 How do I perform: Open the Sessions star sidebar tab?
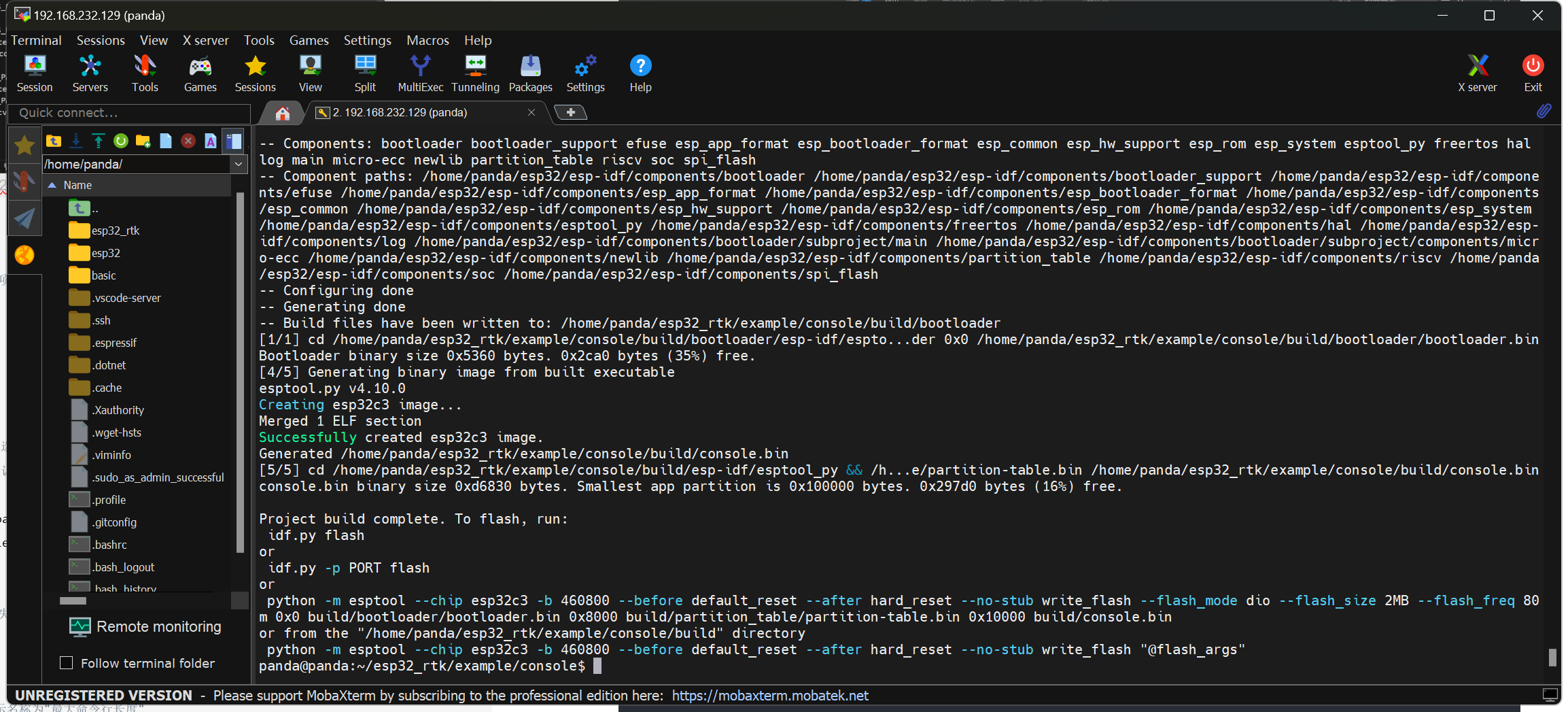[24, 145]
